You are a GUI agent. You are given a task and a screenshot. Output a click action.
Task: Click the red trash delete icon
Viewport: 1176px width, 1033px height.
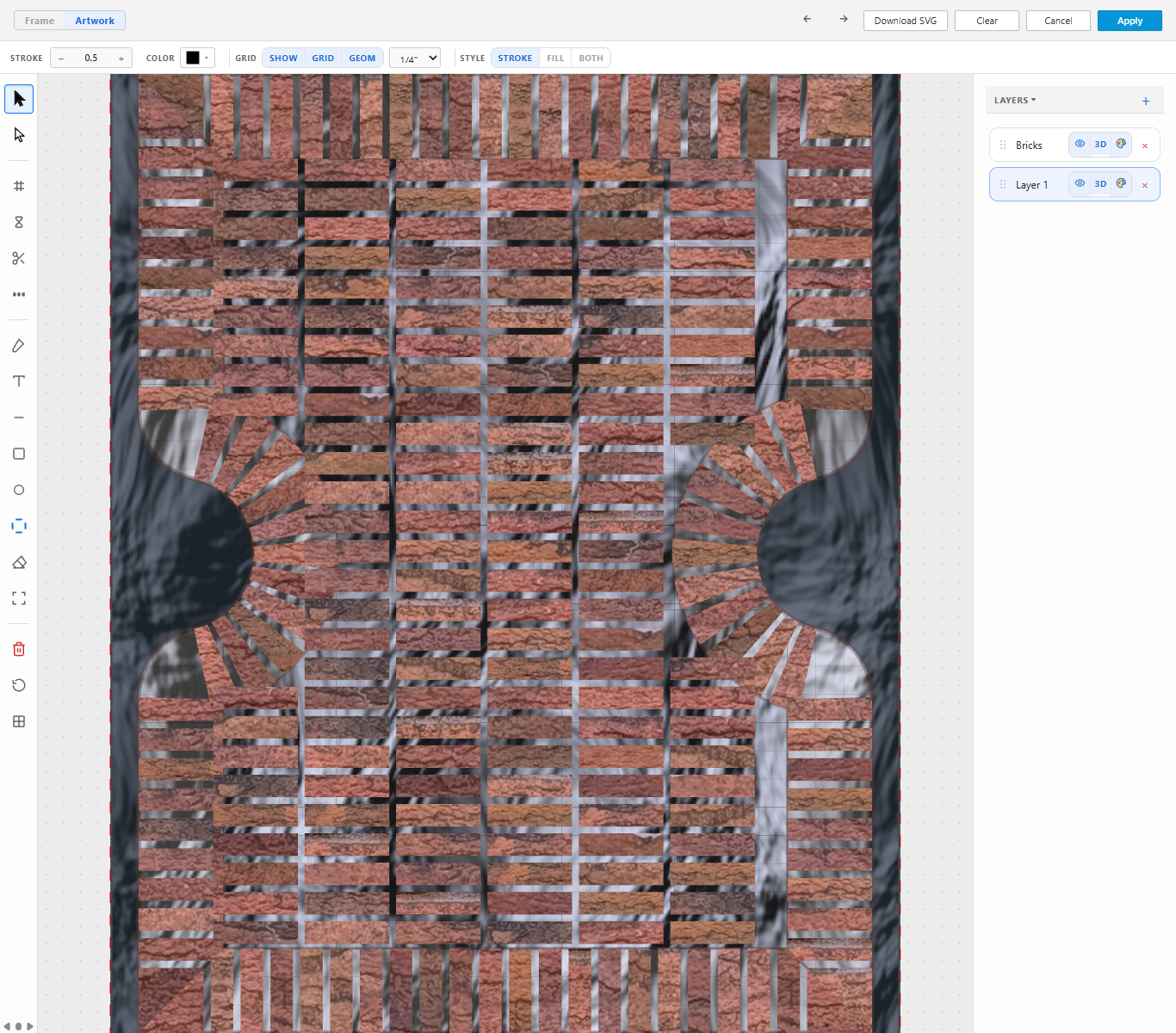click(x=19, y=649)
